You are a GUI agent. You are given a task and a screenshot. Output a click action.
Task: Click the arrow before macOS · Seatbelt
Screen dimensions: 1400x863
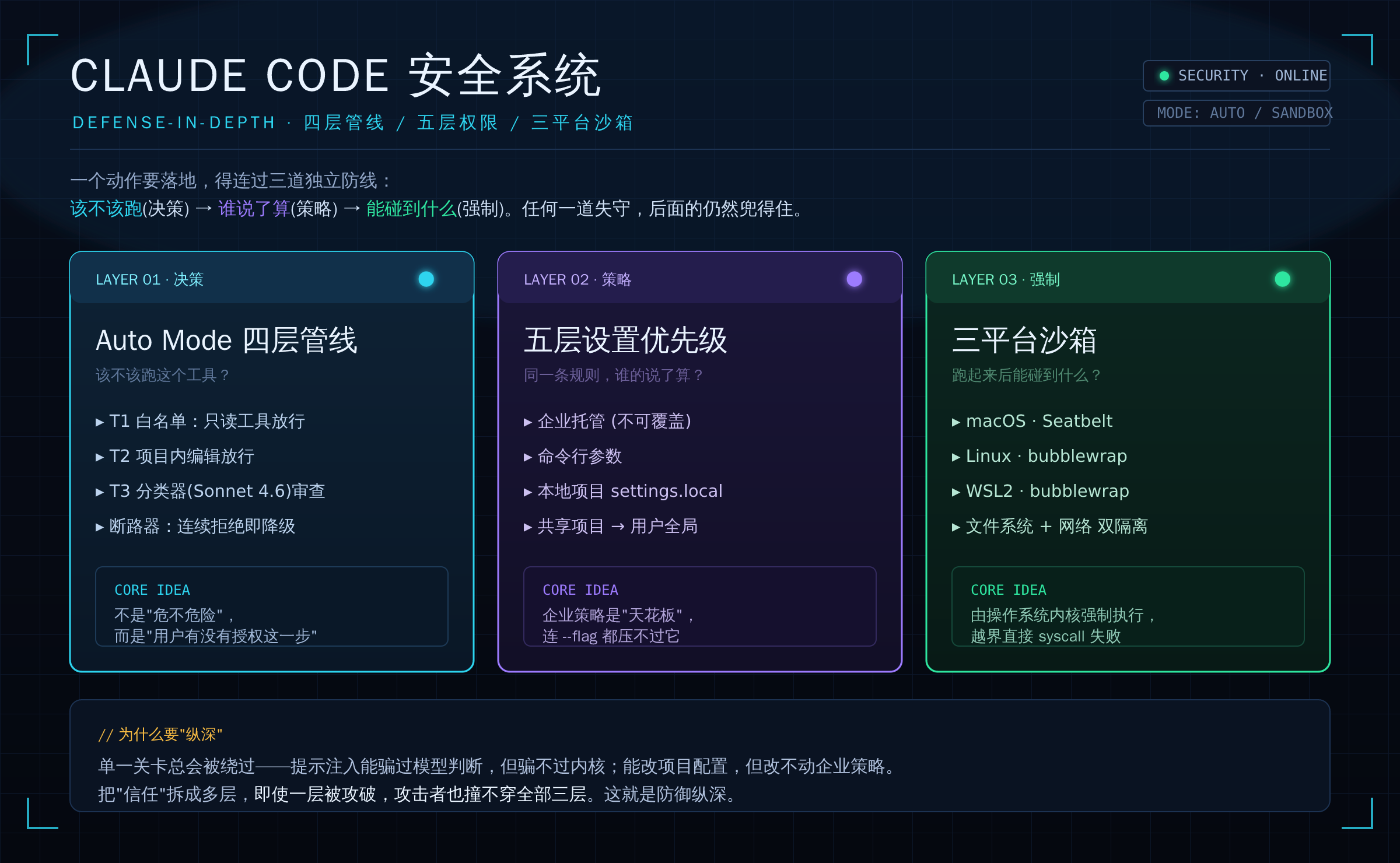[956, 422]
